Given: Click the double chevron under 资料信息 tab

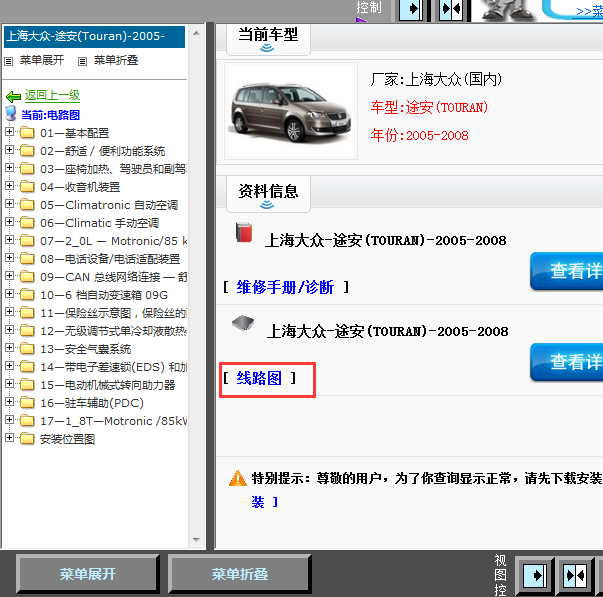Looking at the screenshot, I should (x=267, y=205).
